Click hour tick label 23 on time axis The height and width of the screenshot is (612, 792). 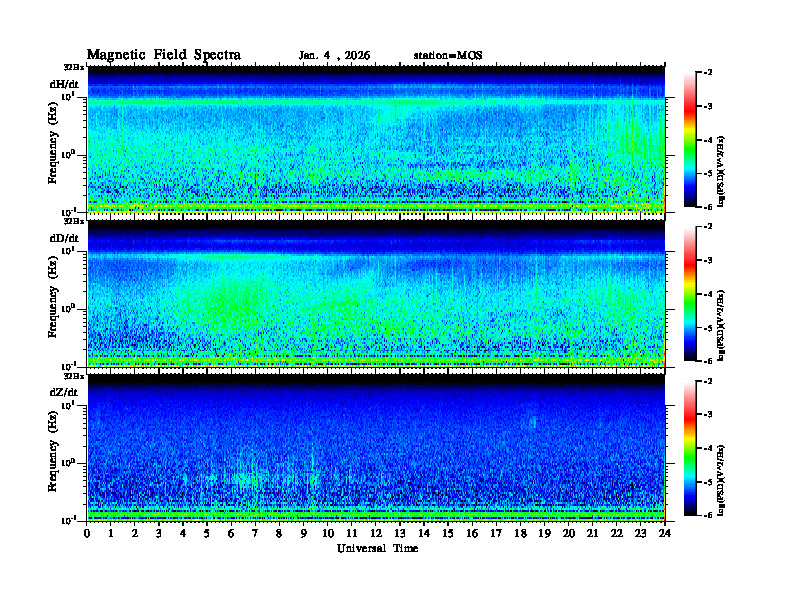pos(640,533)
